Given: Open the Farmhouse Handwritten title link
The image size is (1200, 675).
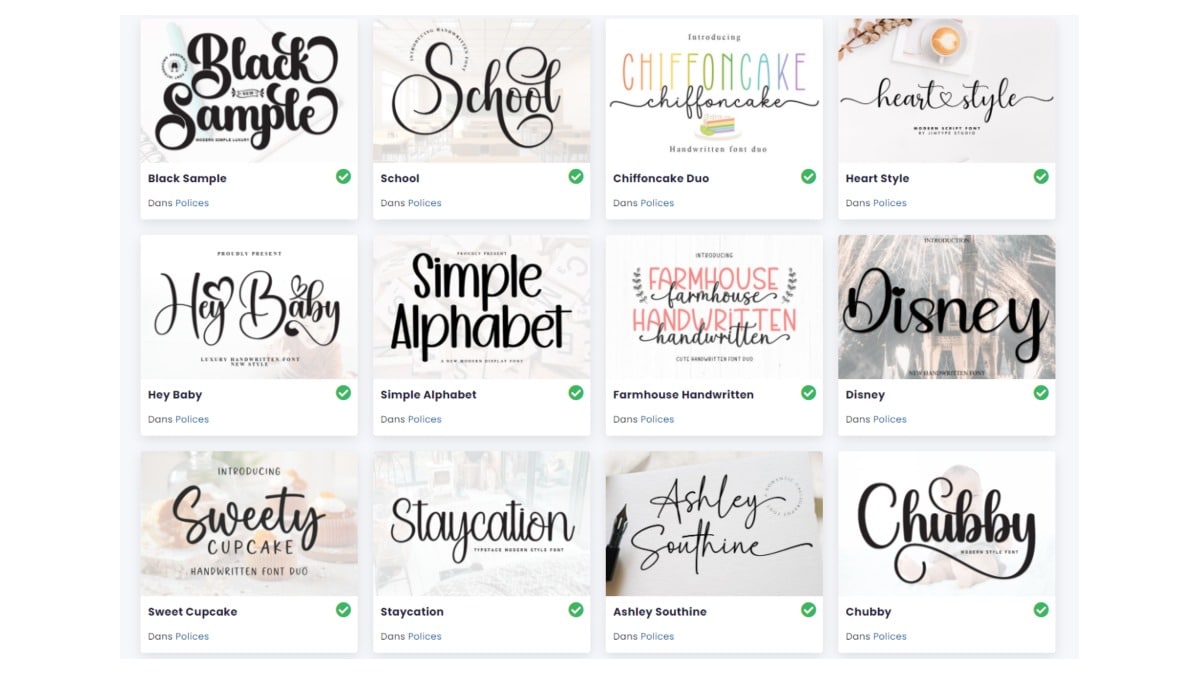Looking at the screenshot, I should [683, 395].
